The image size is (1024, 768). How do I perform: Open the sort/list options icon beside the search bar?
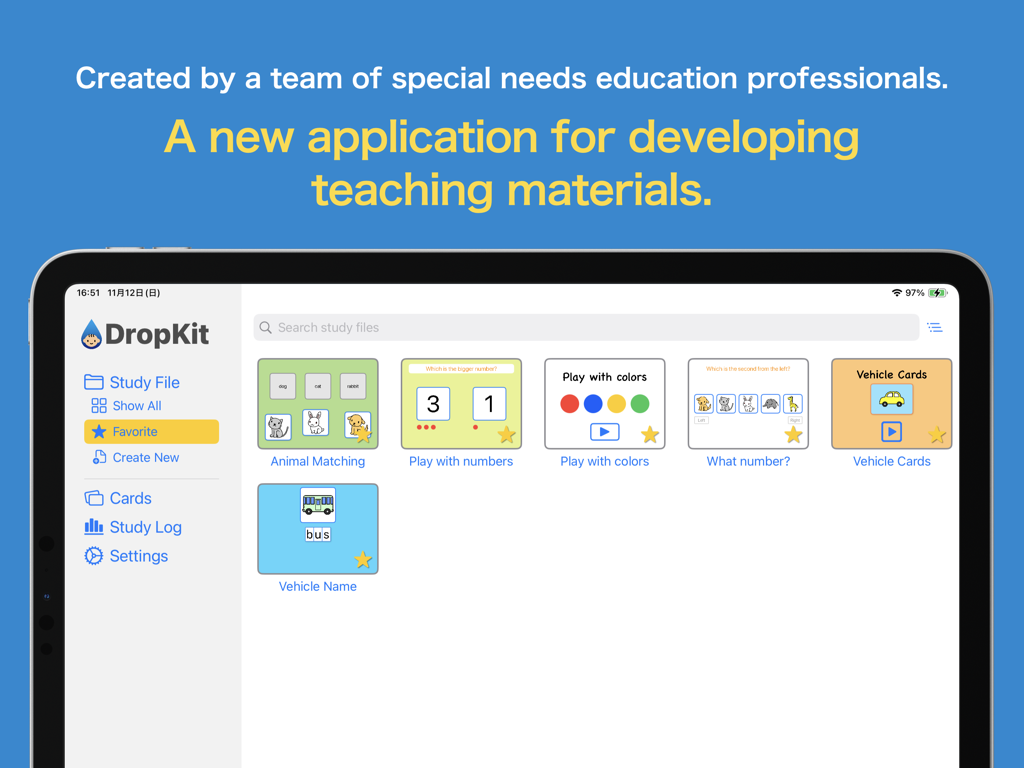[935, 327]
